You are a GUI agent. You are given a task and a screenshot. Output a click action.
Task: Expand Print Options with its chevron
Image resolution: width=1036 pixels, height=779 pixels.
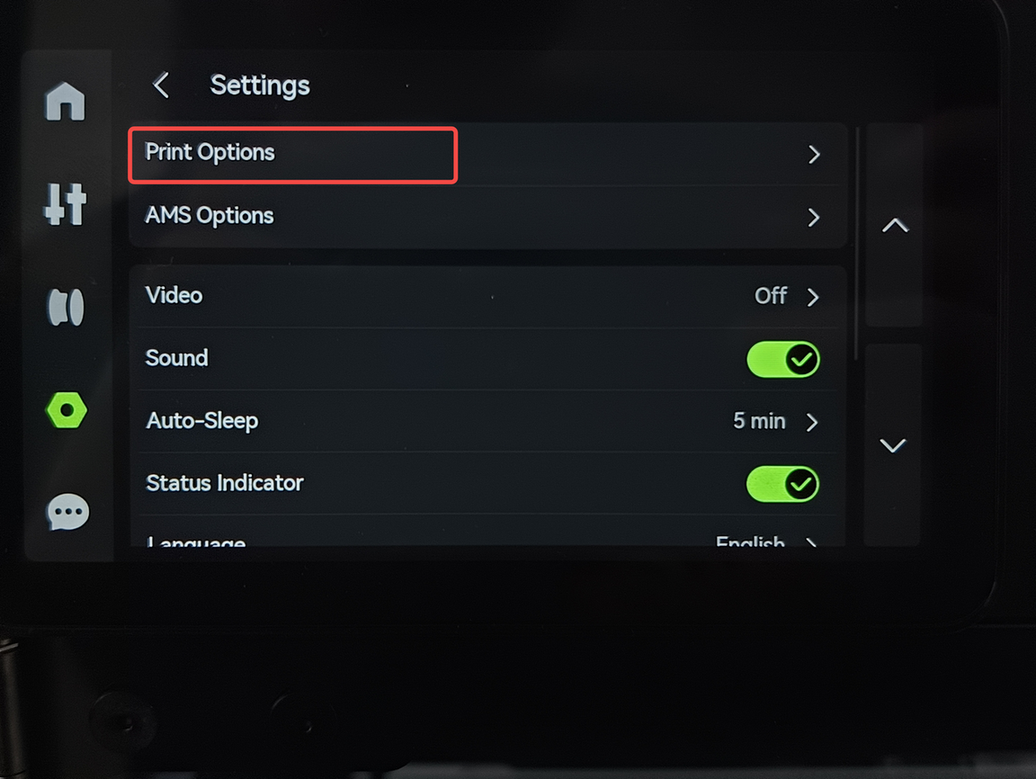pos(814,155)
